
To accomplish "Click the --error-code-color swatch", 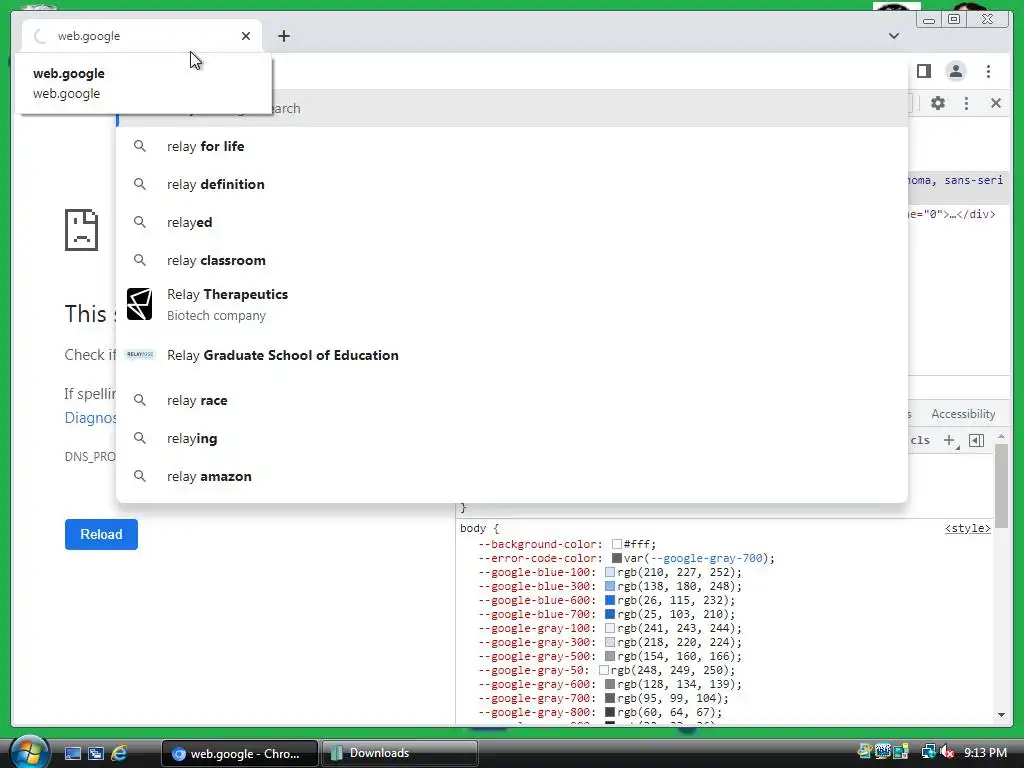I will point(616,558).
